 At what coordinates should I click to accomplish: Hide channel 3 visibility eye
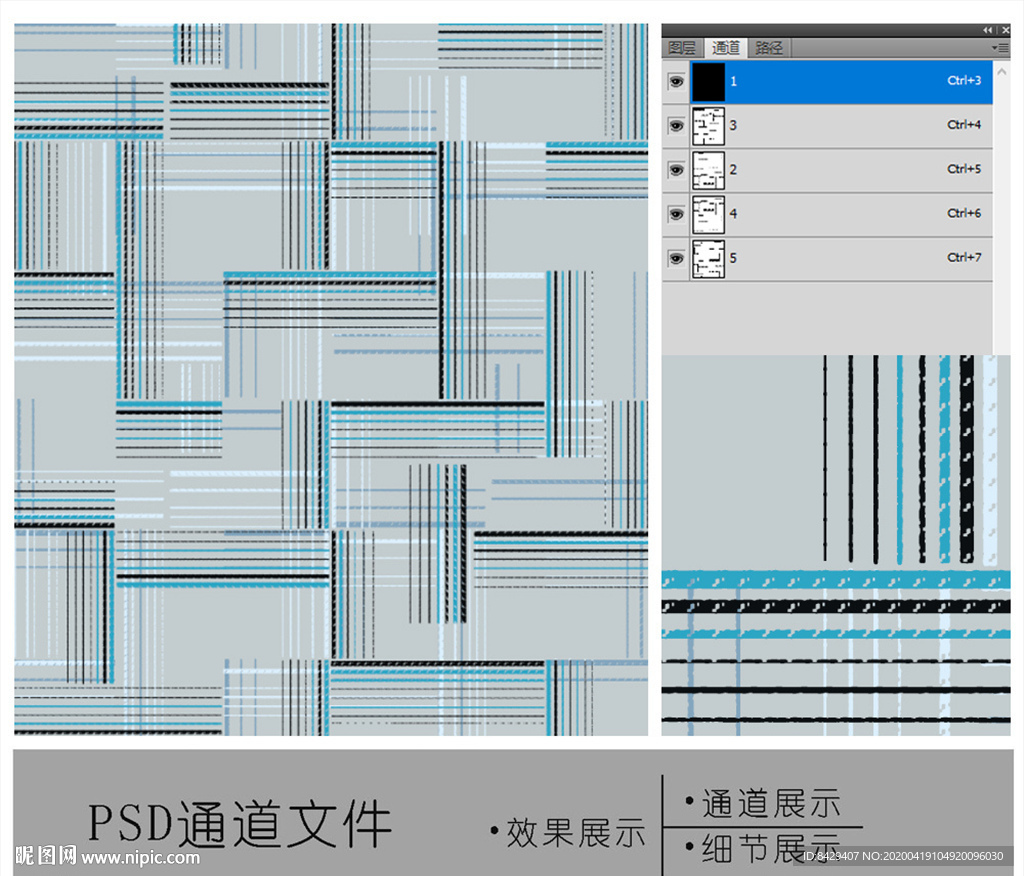point(676,125)
